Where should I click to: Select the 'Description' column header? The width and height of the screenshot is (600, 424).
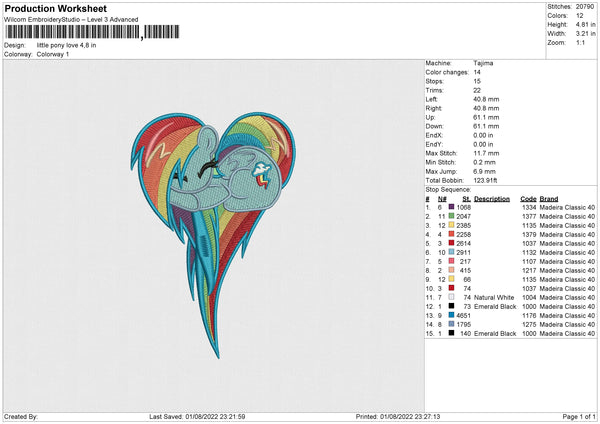click(492, 199)
